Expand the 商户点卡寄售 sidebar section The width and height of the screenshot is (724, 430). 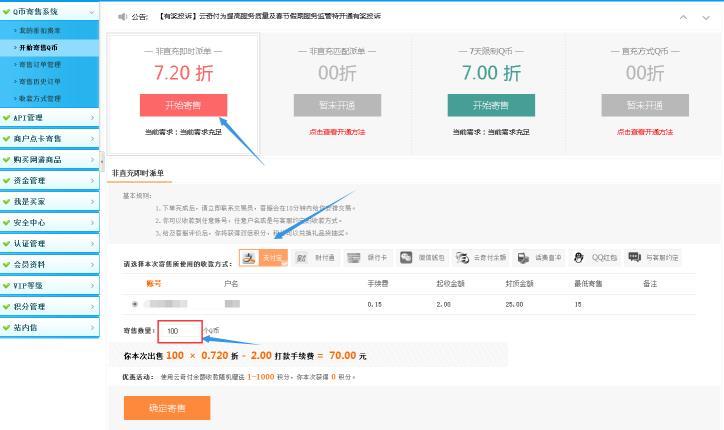tap(92, 139)
